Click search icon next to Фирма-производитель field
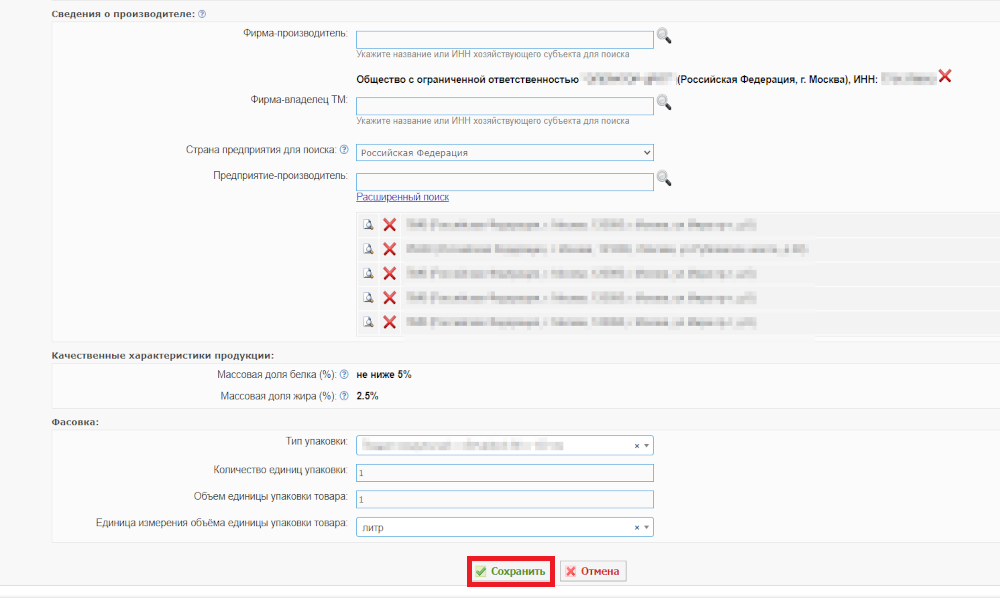Image resolution: width=1000 pixels, height=600 pixels. pos(664,36)
